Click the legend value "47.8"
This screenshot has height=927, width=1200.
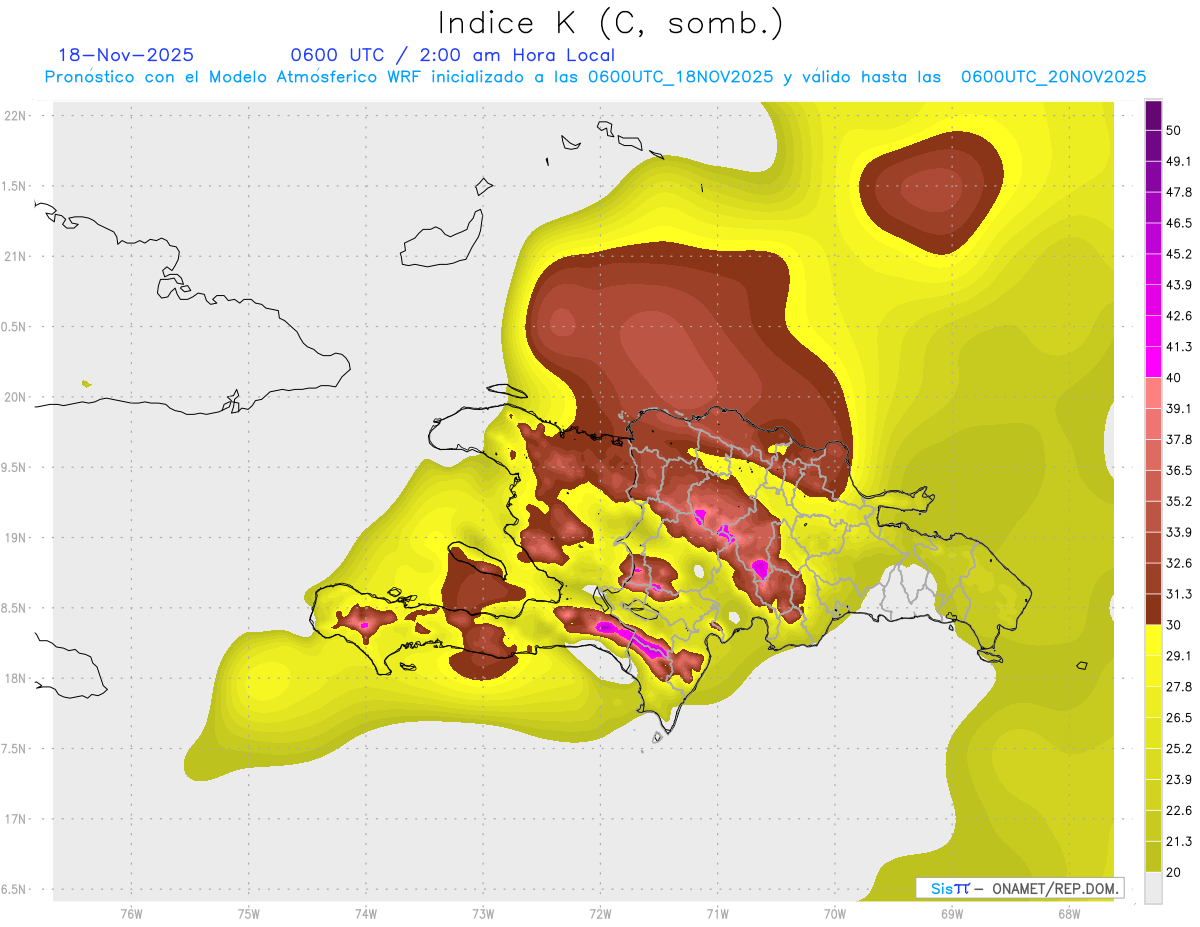1180,192
